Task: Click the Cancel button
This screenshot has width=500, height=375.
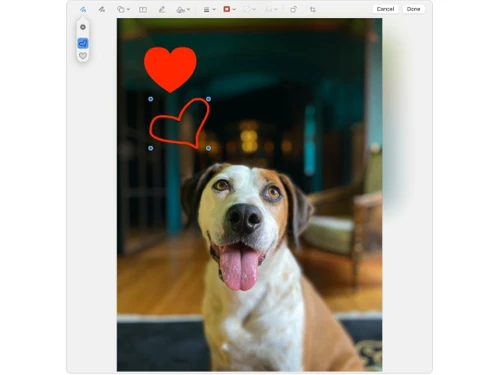Action: [x=385, y=9]
